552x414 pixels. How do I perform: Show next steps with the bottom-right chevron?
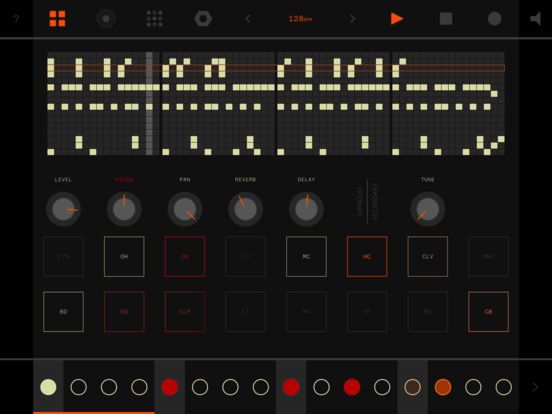tap(535, 387)
